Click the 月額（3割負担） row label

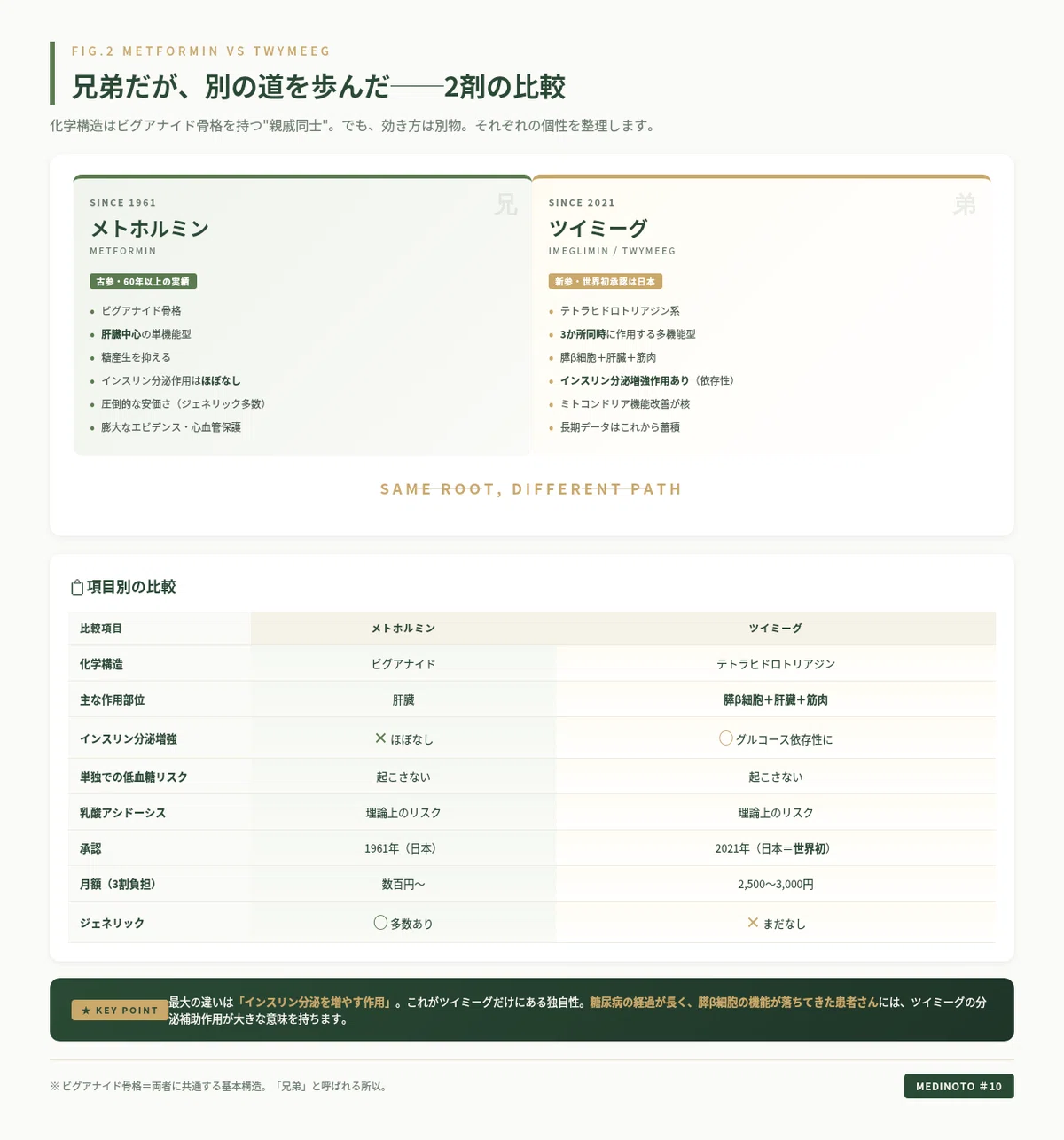121,885
